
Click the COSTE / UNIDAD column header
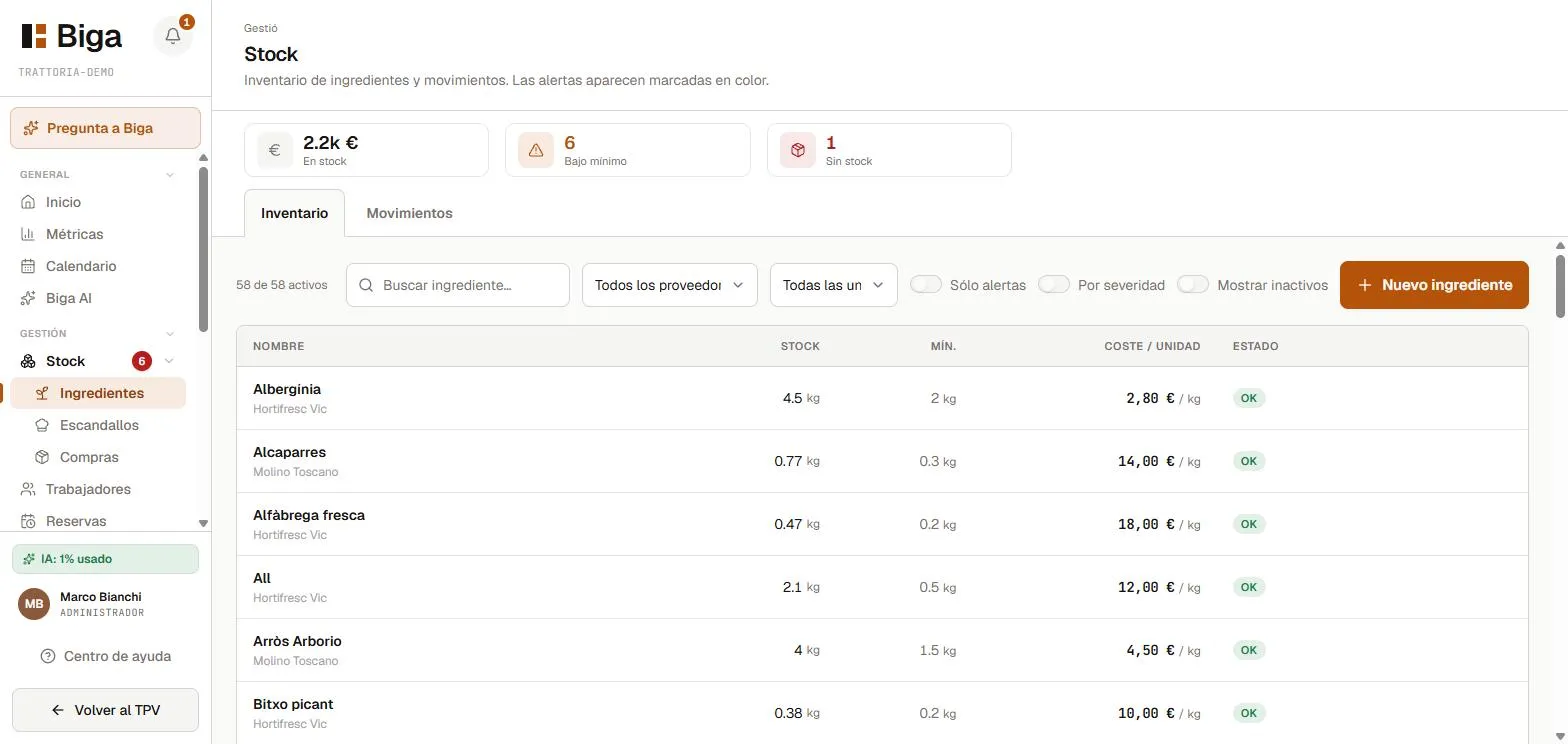click(x=1152, y=346)
